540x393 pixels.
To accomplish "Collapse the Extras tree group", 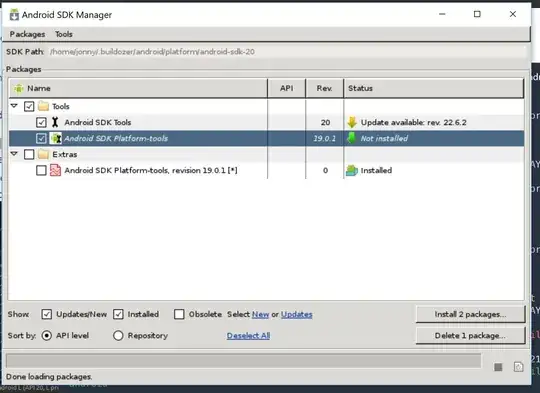I will coord(14,154).
